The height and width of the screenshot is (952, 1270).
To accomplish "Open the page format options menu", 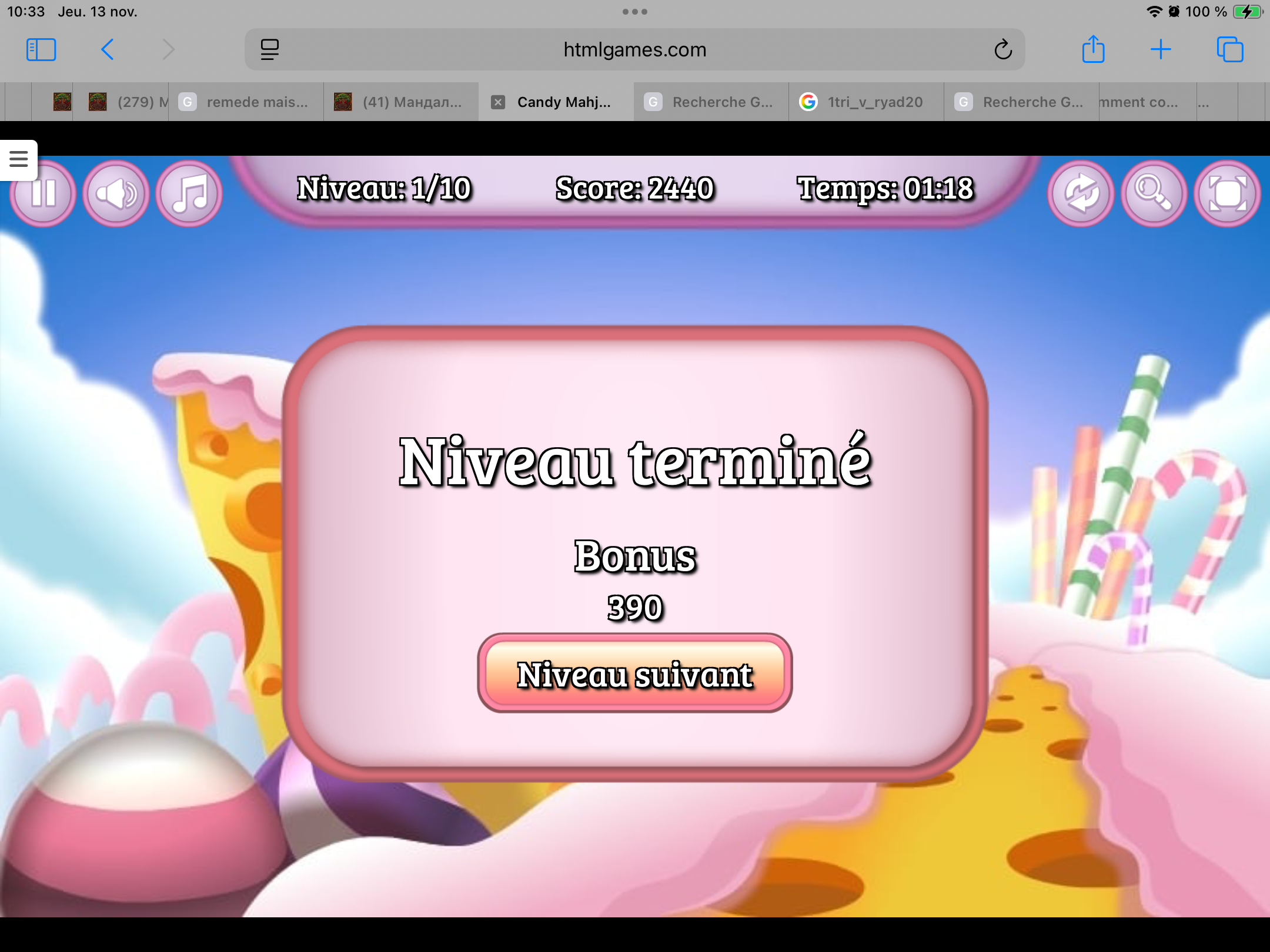I will [x=269, y=50].
